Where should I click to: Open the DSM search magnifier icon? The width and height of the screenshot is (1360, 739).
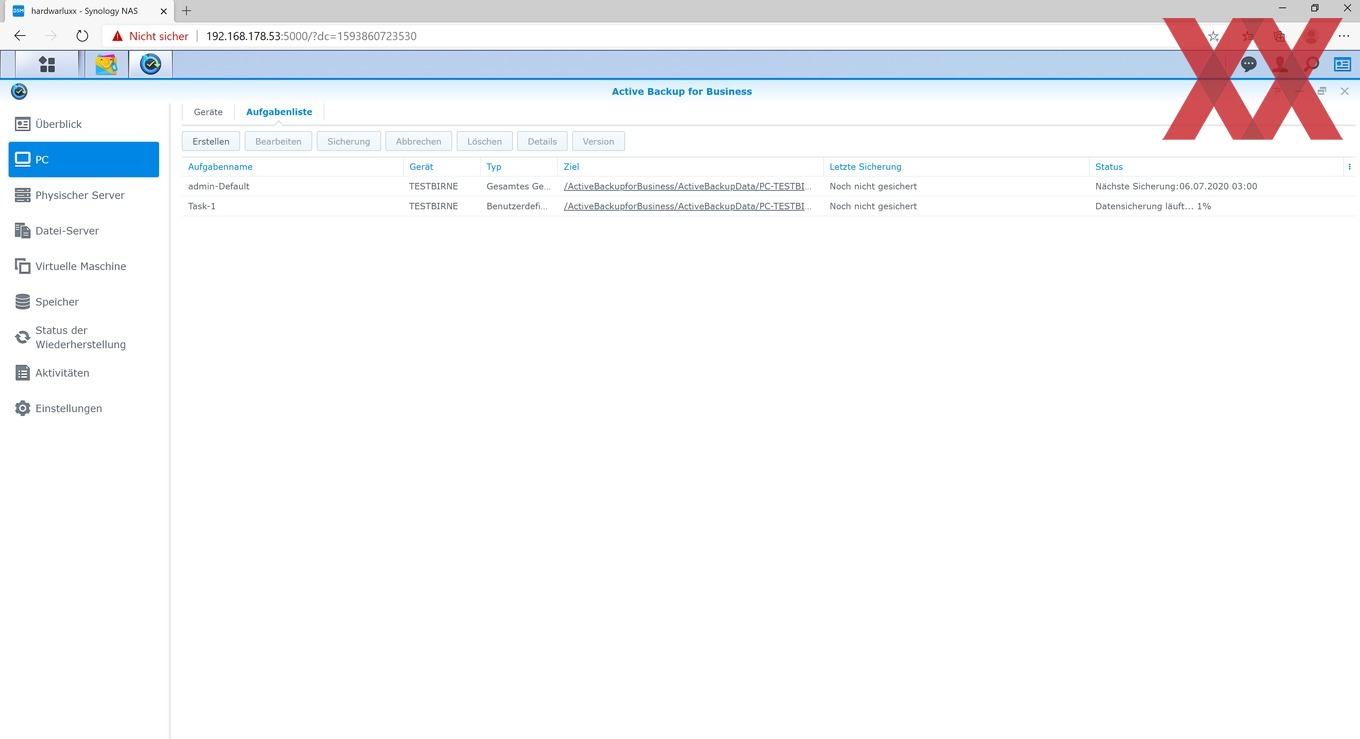[1312, 65]
